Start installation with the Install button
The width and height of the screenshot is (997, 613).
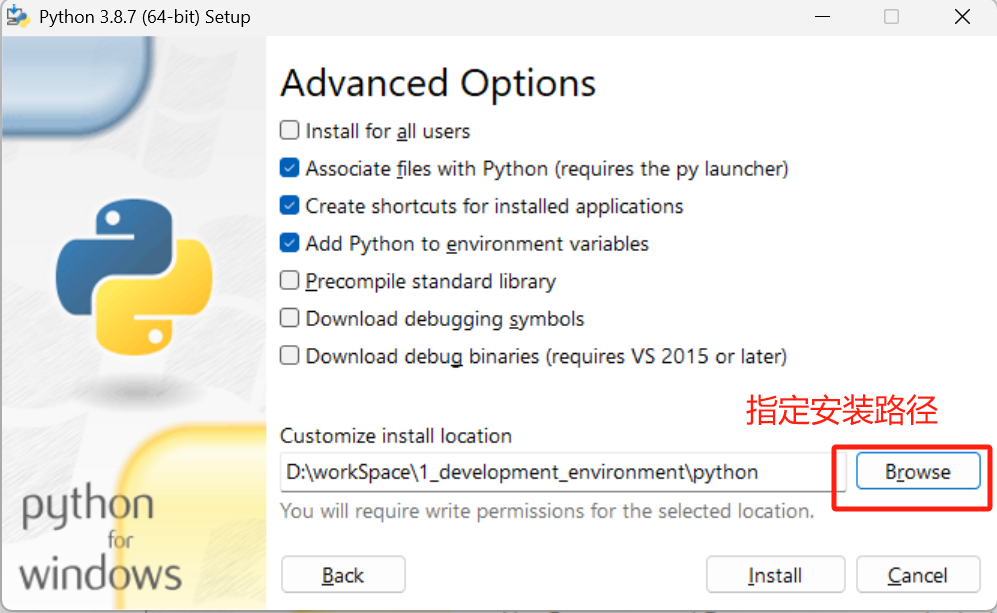(x=775, y=575)
